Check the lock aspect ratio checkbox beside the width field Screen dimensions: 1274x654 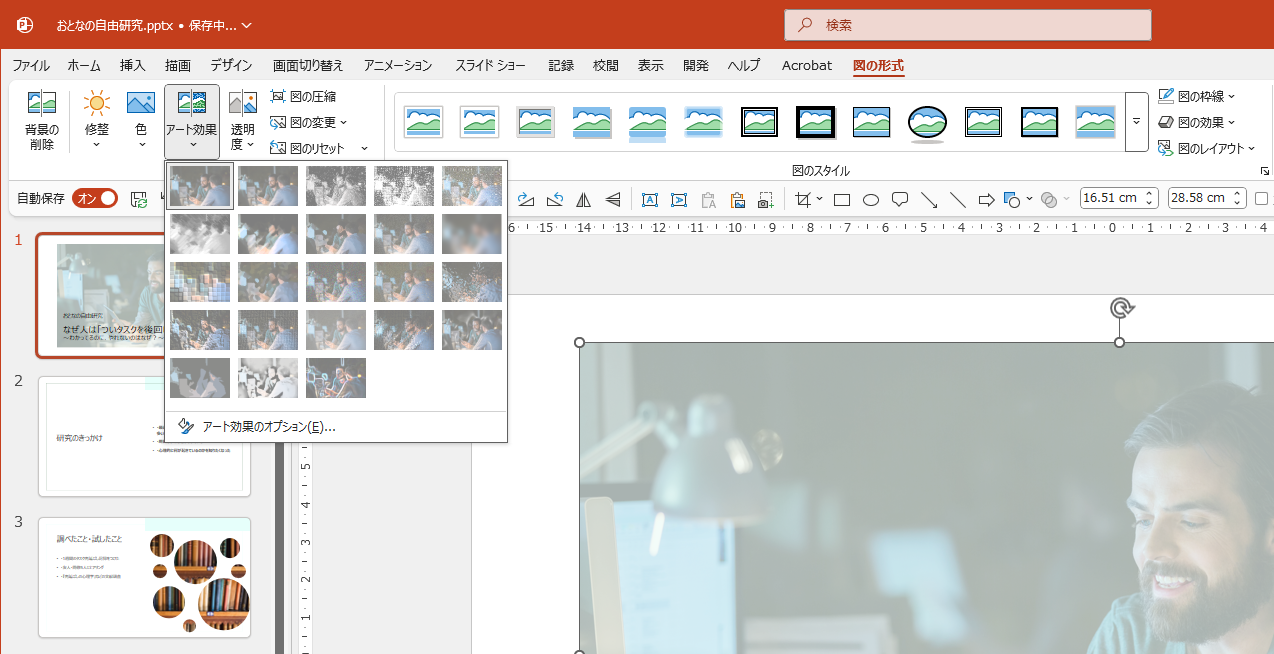pyautogui.click(x=1263, y=198)
